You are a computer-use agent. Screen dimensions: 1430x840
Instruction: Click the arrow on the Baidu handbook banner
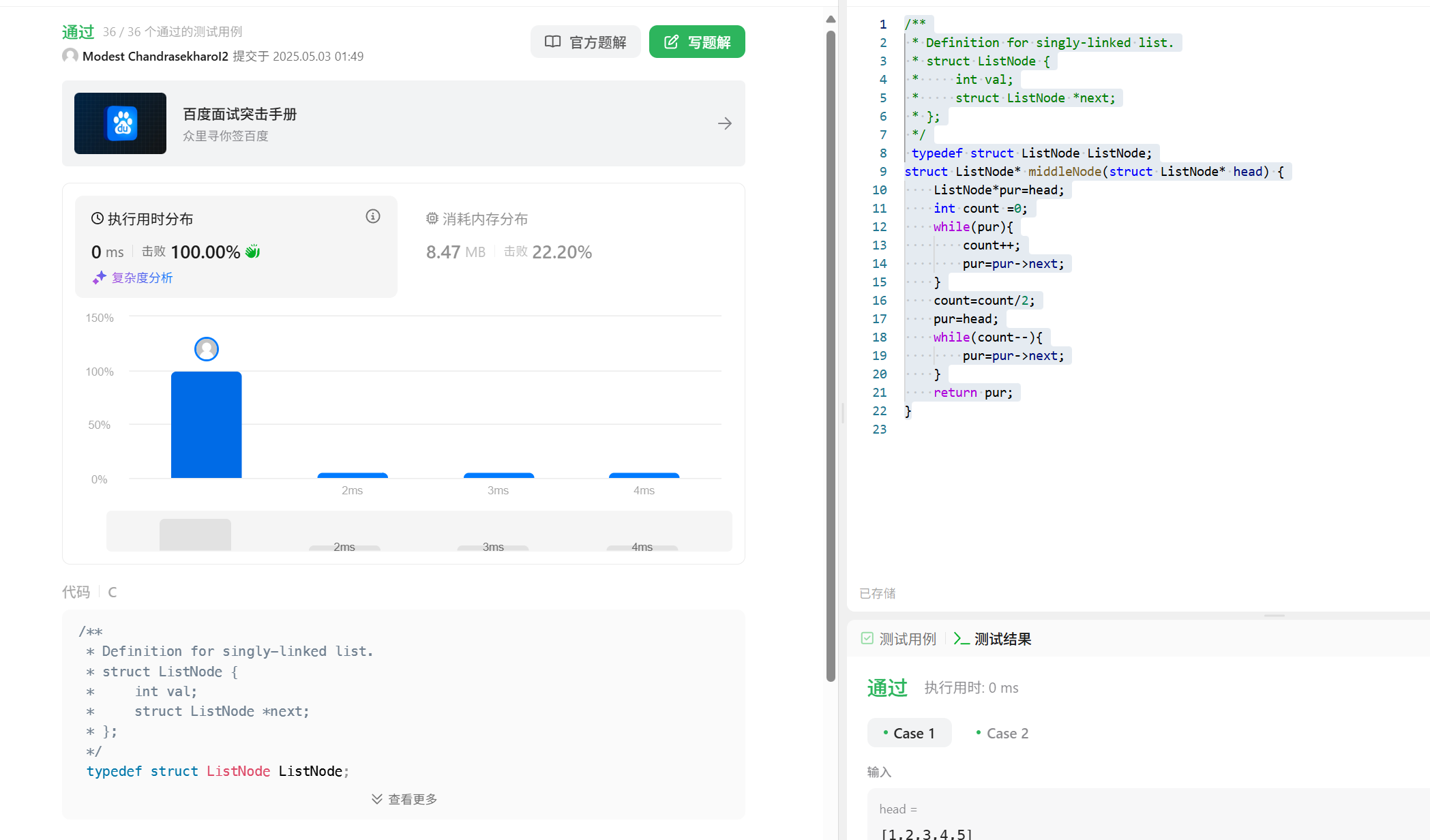click(x=724, y=123)
